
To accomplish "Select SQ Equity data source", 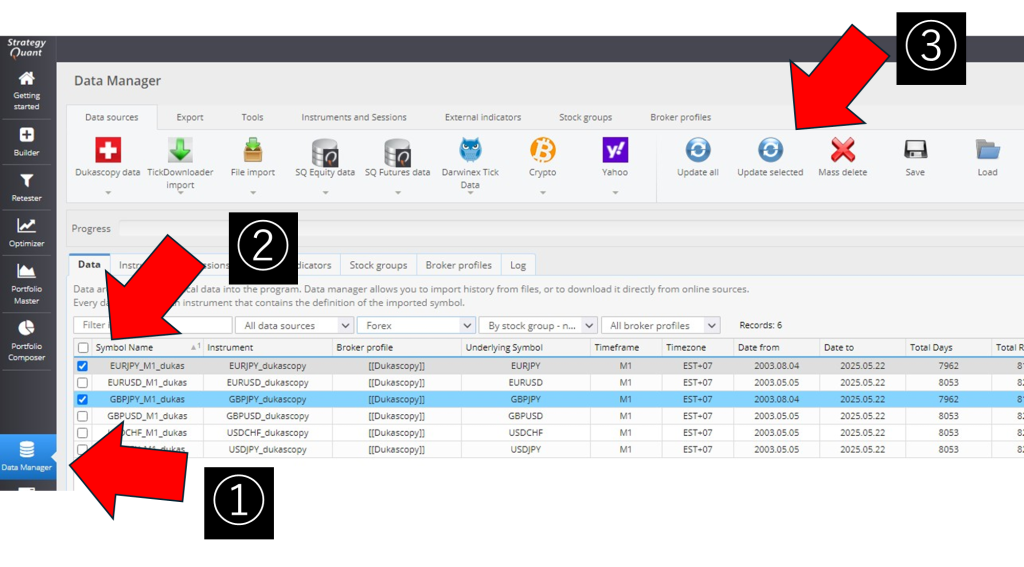I will point(325,152).
